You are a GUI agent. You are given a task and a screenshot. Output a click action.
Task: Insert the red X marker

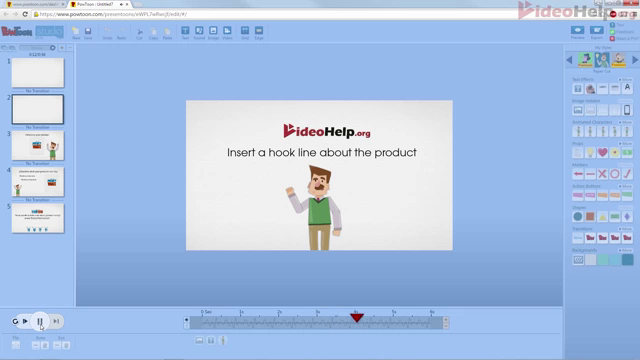point(602,174)
